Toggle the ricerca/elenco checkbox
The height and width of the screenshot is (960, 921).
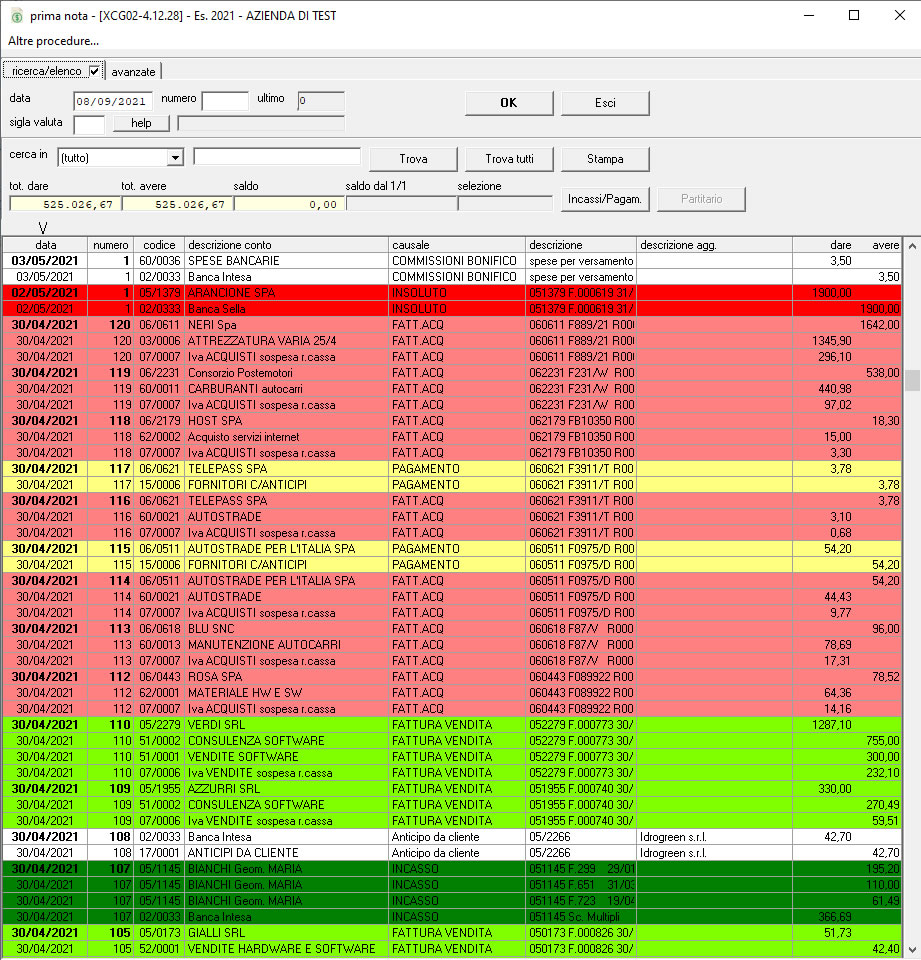pyautogui.click(x=94, y=71)
